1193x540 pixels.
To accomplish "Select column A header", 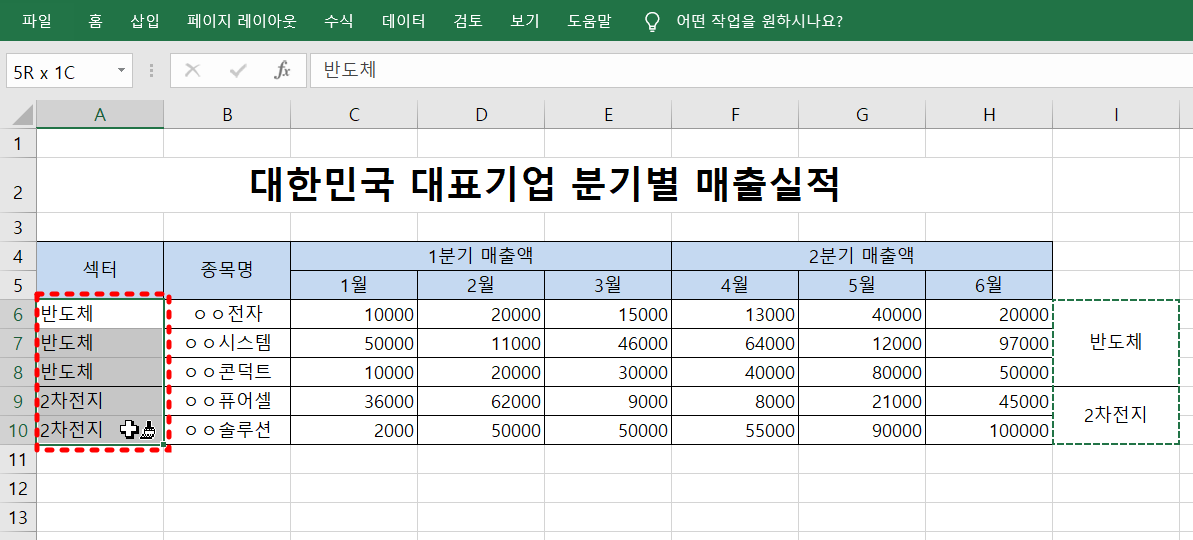I will pos(100,114).
